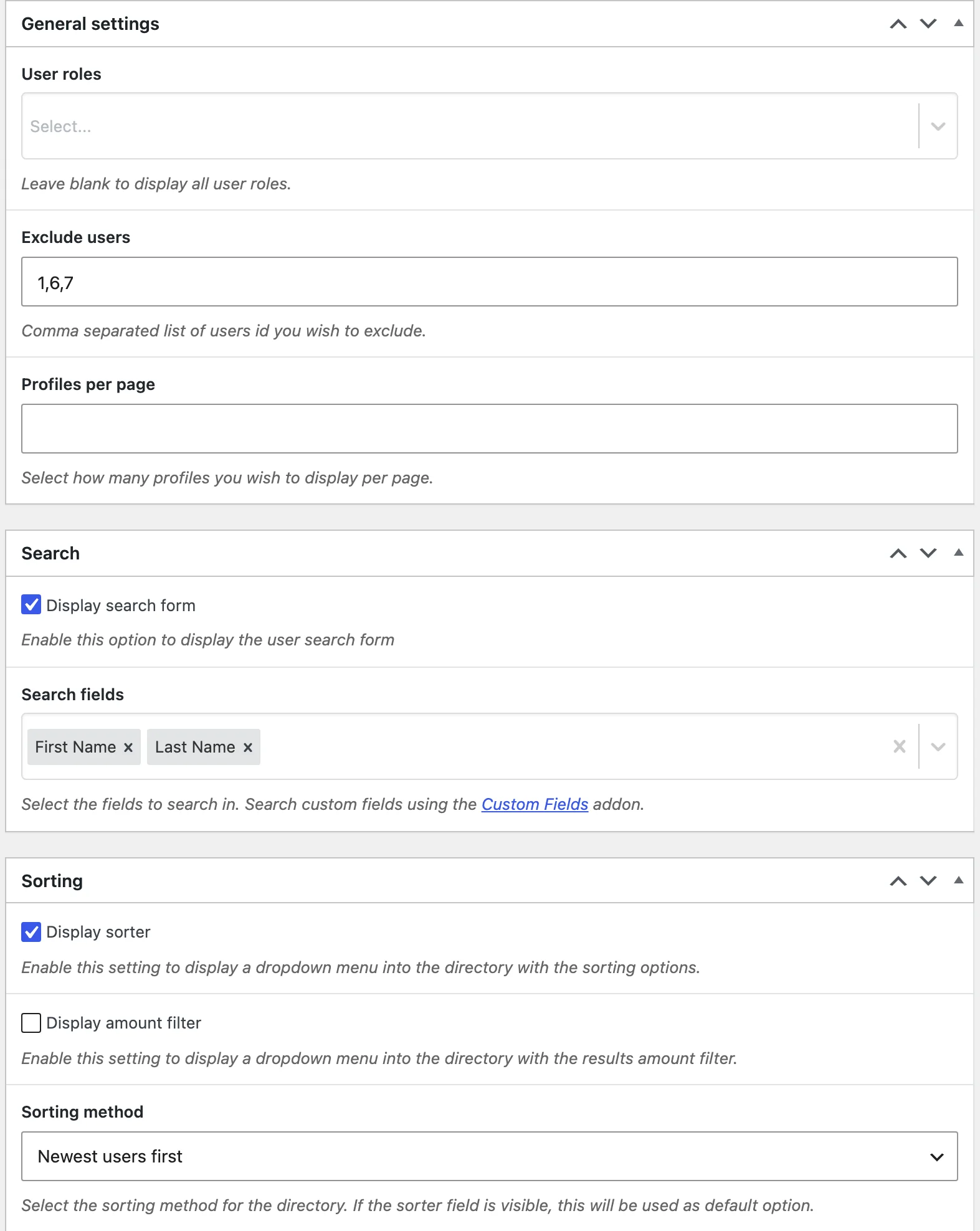Open the User roles dropdown

[490, 126]
